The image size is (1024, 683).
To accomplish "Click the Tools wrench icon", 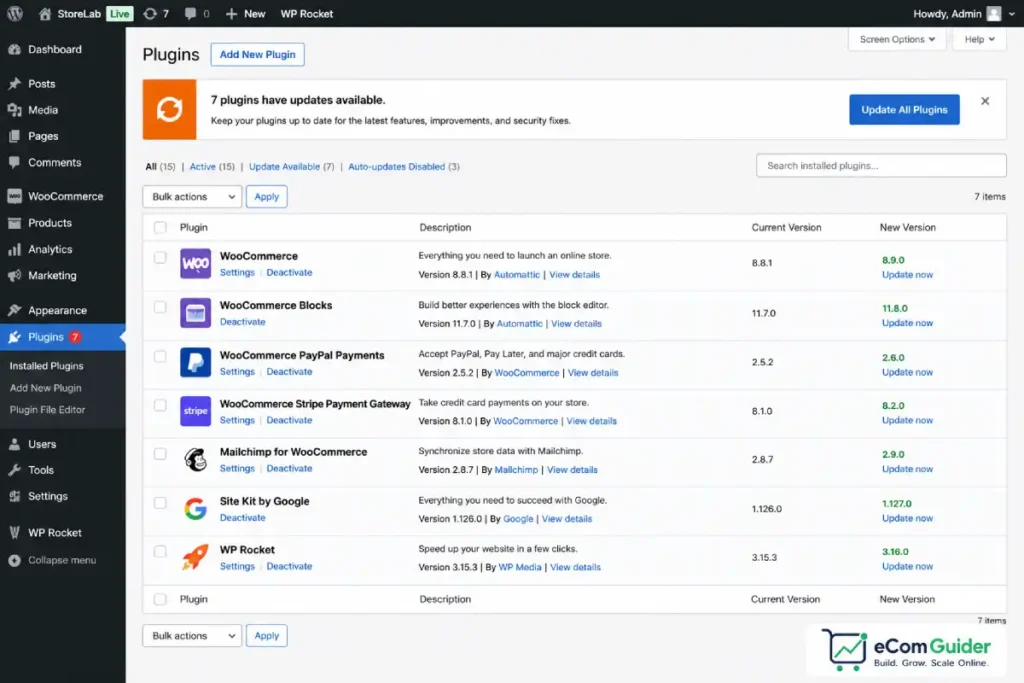I will click(14, 470).
